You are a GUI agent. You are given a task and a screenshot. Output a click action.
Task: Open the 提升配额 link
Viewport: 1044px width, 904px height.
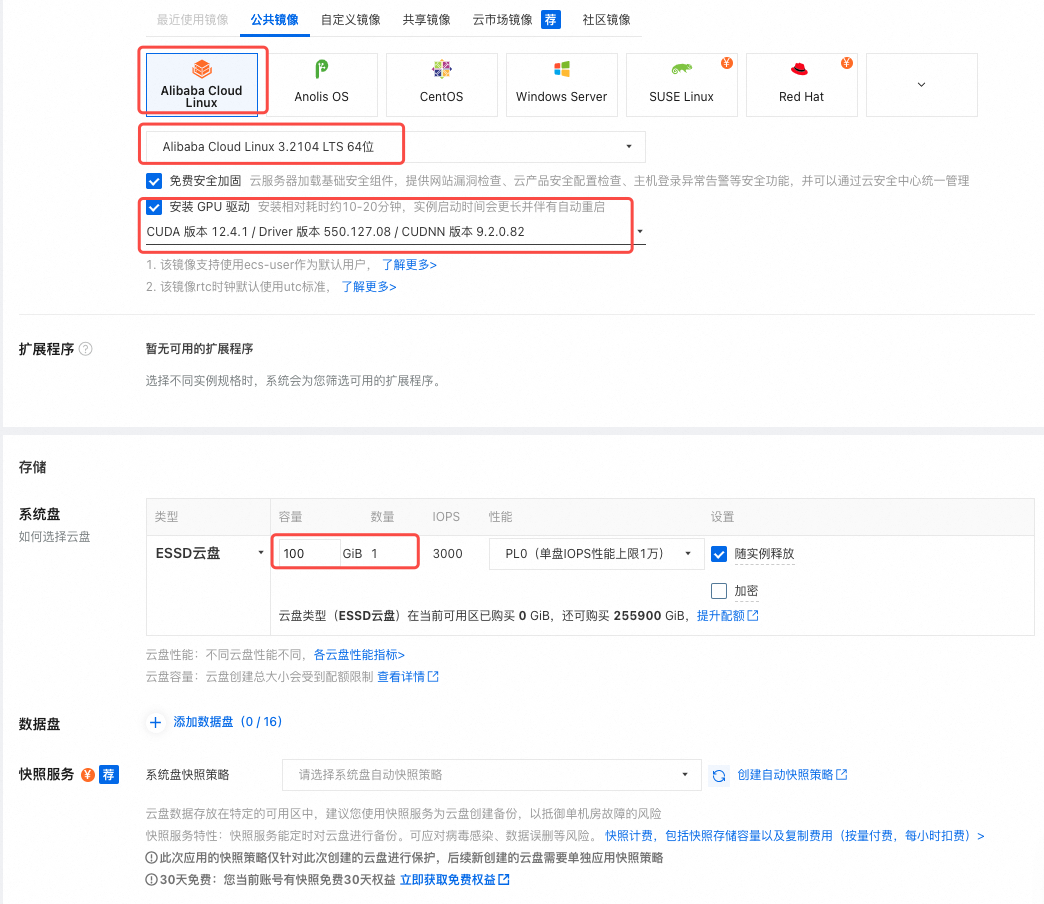coord(727,616)
